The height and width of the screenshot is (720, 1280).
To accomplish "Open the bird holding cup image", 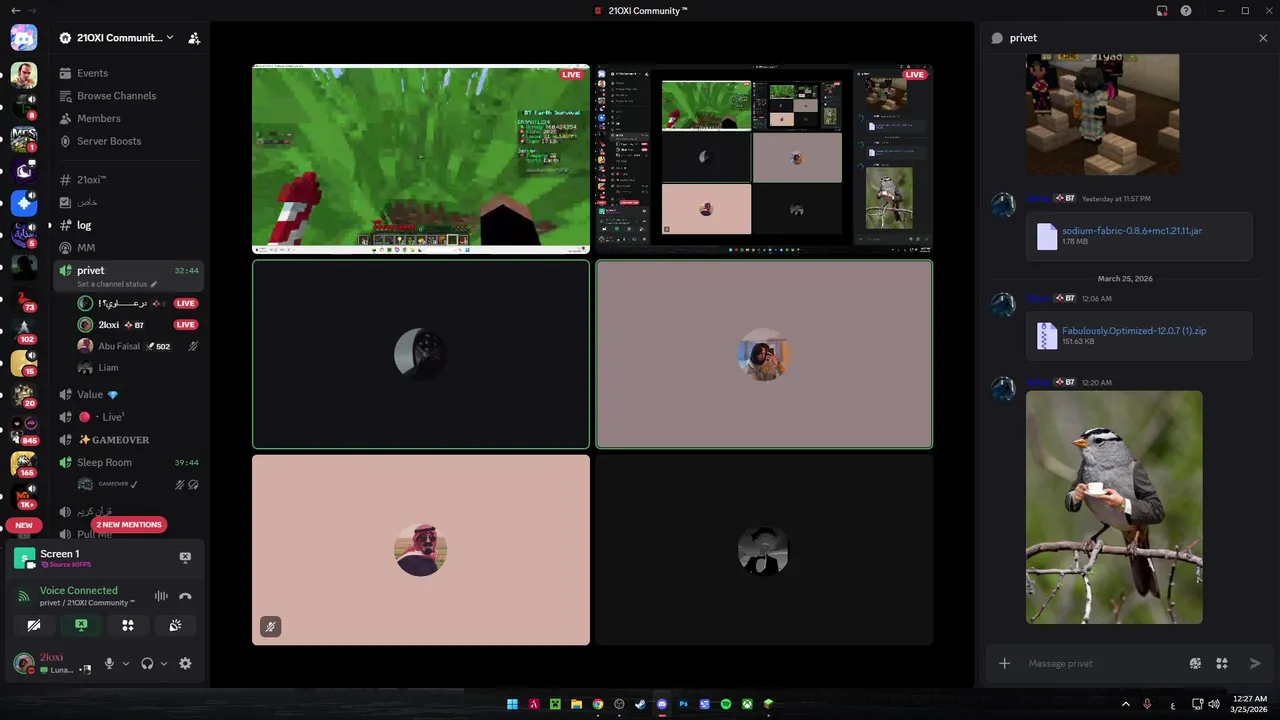I will point(1114,507).
